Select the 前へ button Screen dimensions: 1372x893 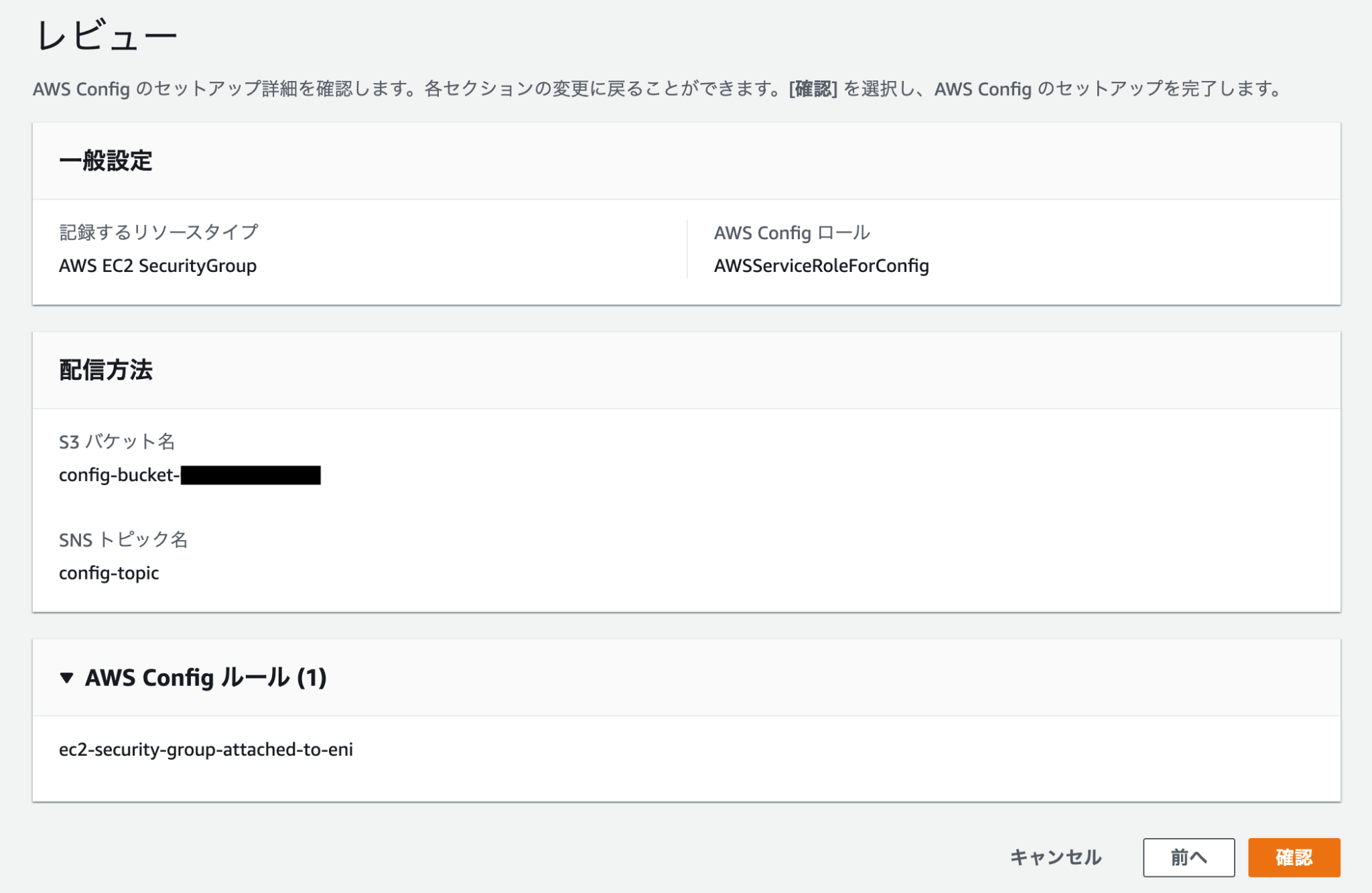coord(1188,857)
